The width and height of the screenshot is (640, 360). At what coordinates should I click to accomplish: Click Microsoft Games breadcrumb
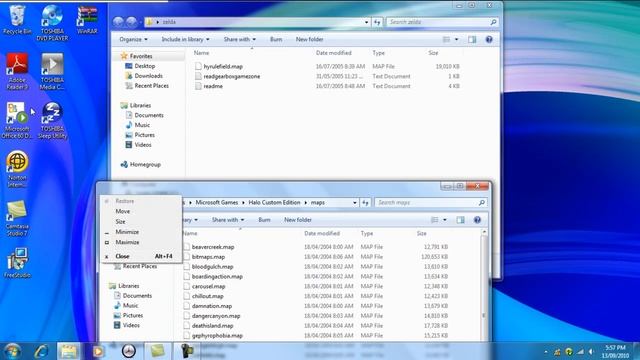point(216,202)
